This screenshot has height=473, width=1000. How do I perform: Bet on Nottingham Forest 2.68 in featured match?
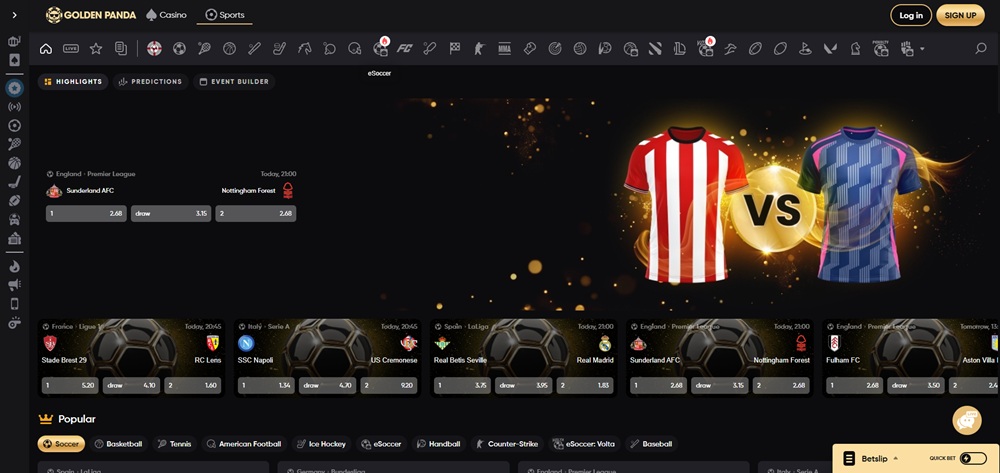(x=256, y=214)
